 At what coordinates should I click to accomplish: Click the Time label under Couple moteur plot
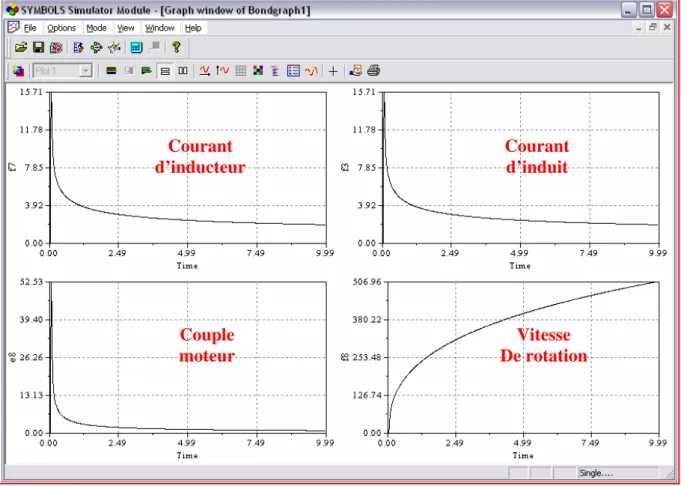point(187,456)
